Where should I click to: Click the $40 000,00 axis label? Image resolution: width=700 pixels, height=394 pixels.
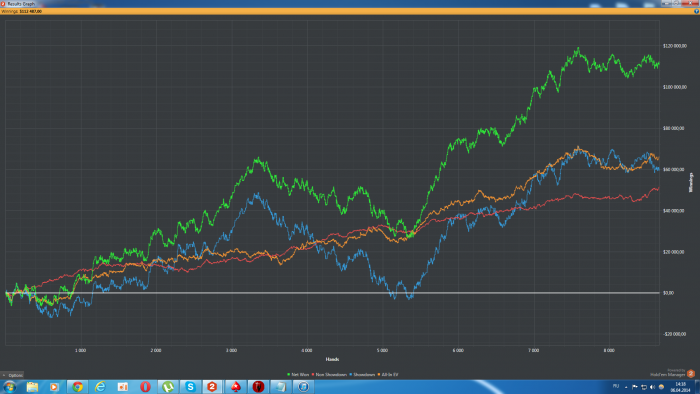click(673, 211)
